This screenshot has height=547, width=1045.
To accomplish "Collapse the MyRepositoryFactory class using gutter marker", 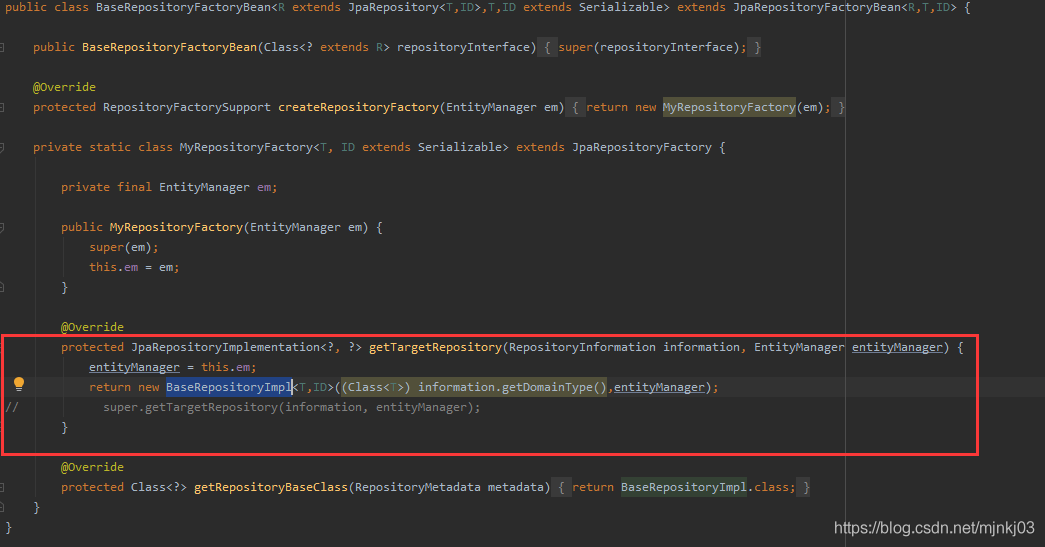I will [5, 147].
